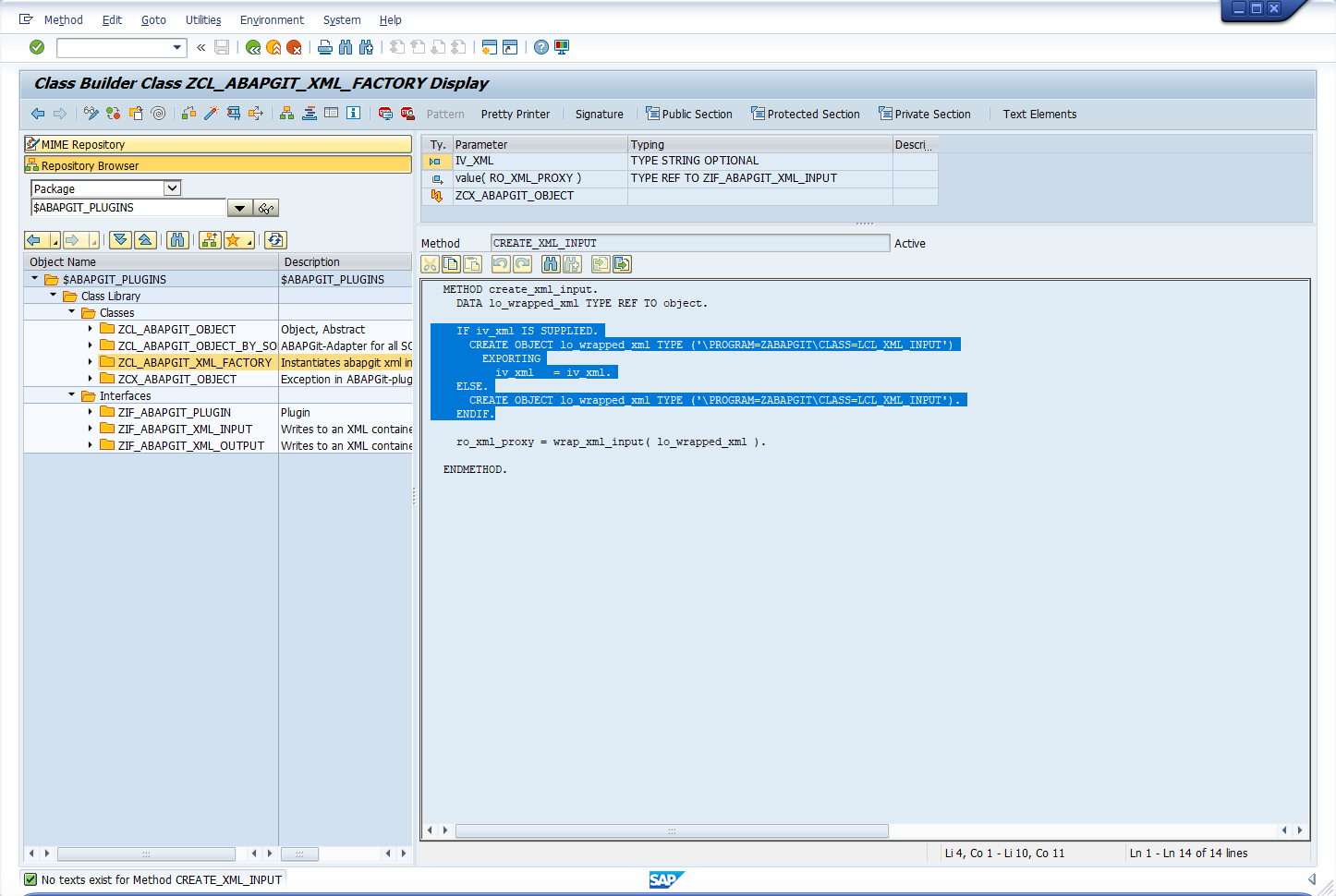Click the Create New Session icon

(490, 47)
